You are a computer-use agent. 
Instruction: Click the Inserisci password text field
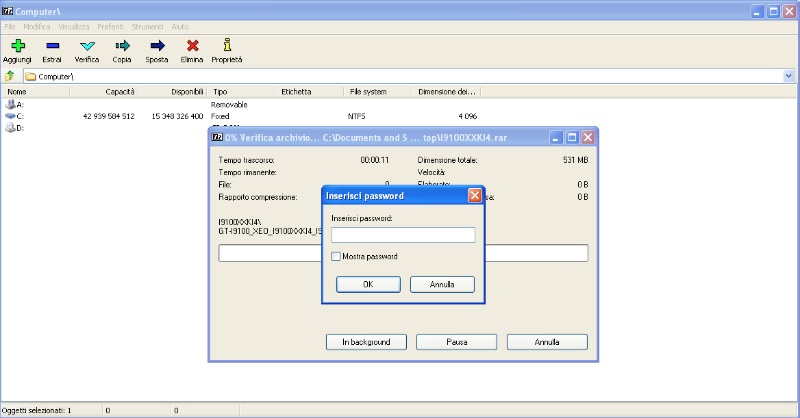click(x=403, y=235)
